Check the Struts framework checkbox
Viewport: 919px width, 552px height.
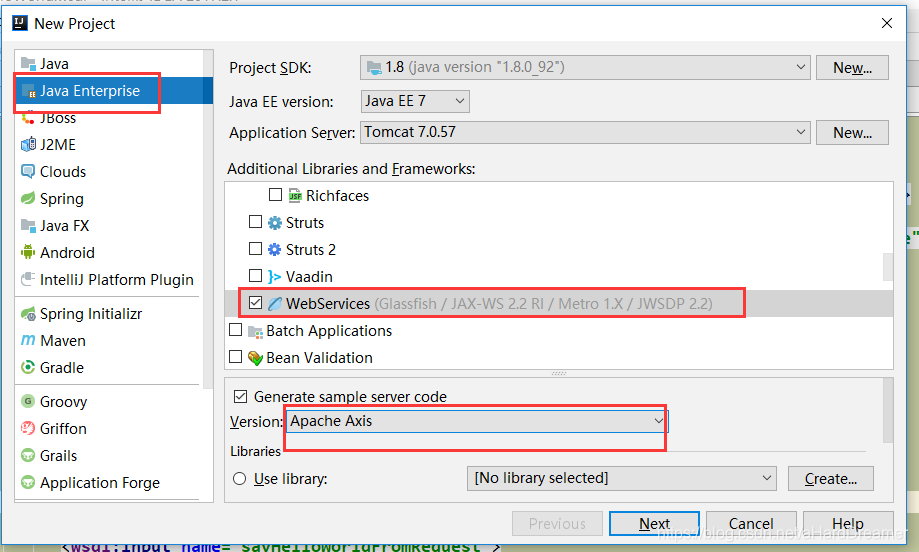[255, 221]
